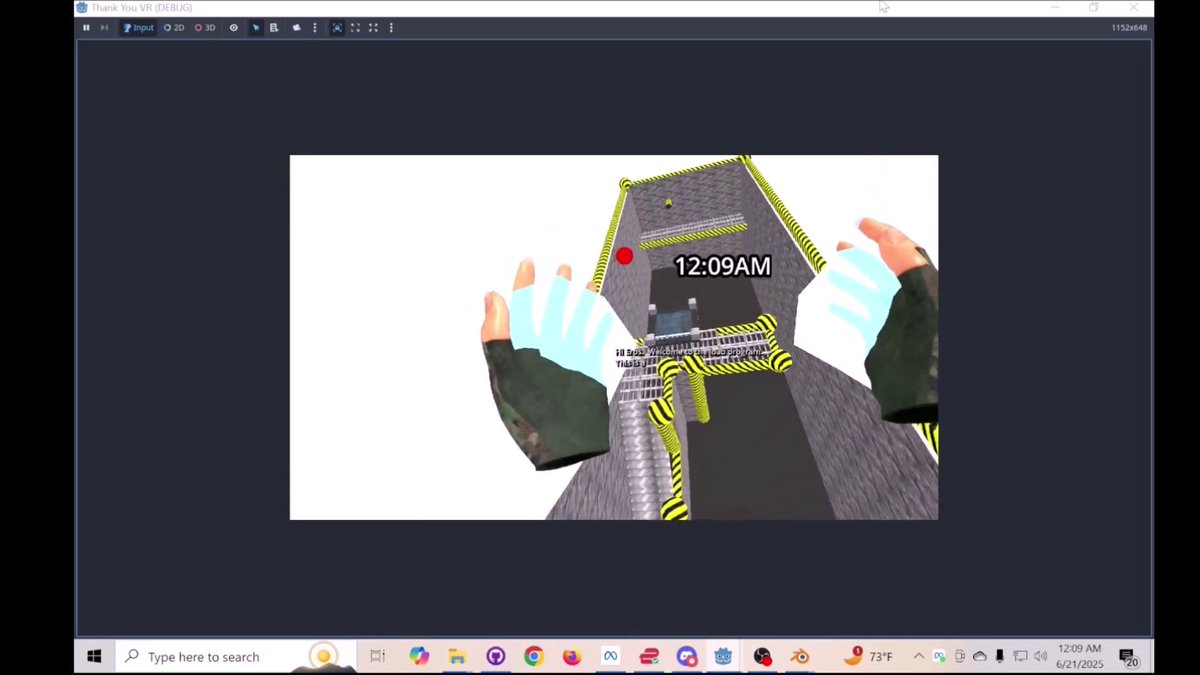Click the camera override options eye icon
1200x675 pixels.
pos(234,28)
